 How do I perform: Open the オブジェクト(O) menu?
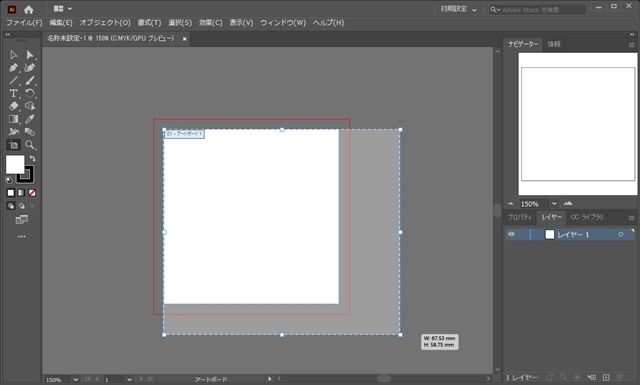point(105,23)
